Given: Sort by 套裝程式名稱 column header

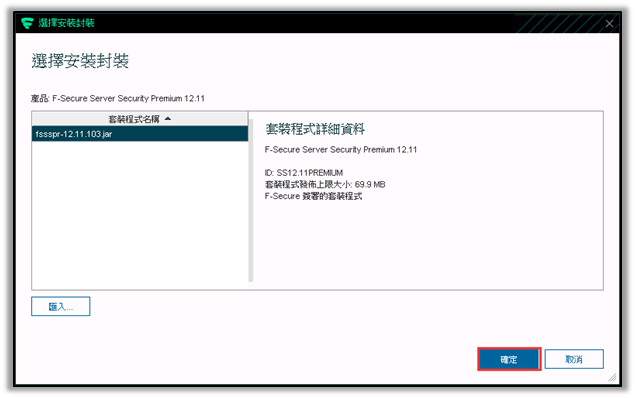Looking at the screenshot, I should tap(140, 119).
